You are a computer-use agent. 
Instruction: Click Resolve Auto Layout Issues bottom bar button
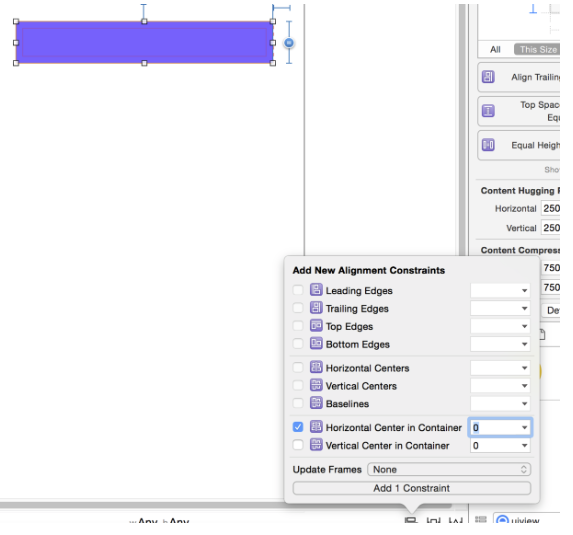456,519
